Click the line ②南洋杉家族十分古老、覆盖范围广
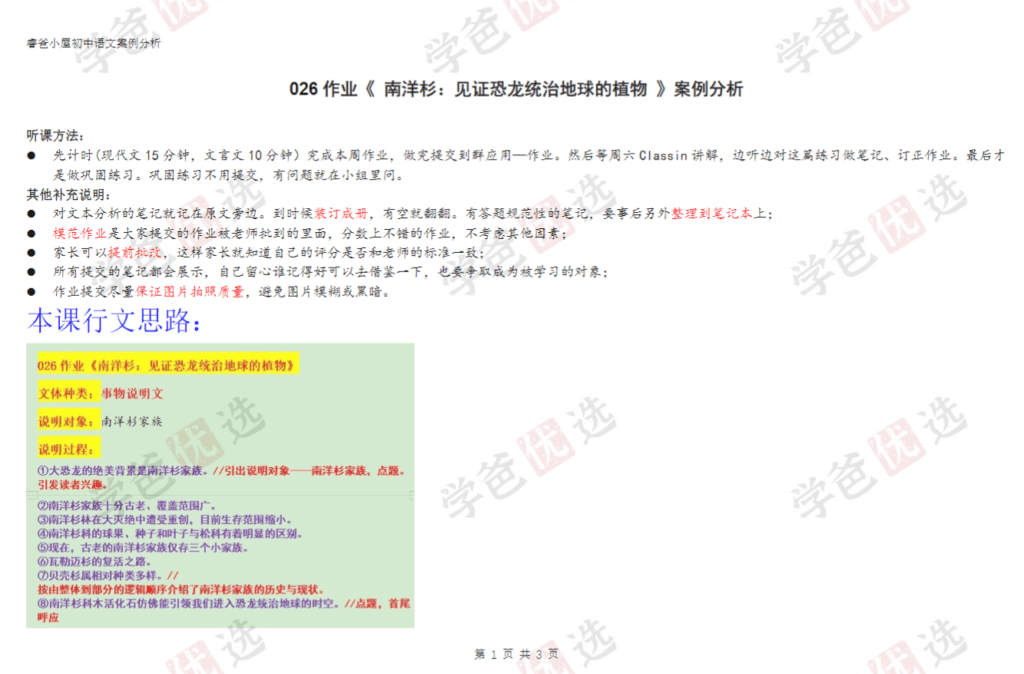 tap(127, 506)
